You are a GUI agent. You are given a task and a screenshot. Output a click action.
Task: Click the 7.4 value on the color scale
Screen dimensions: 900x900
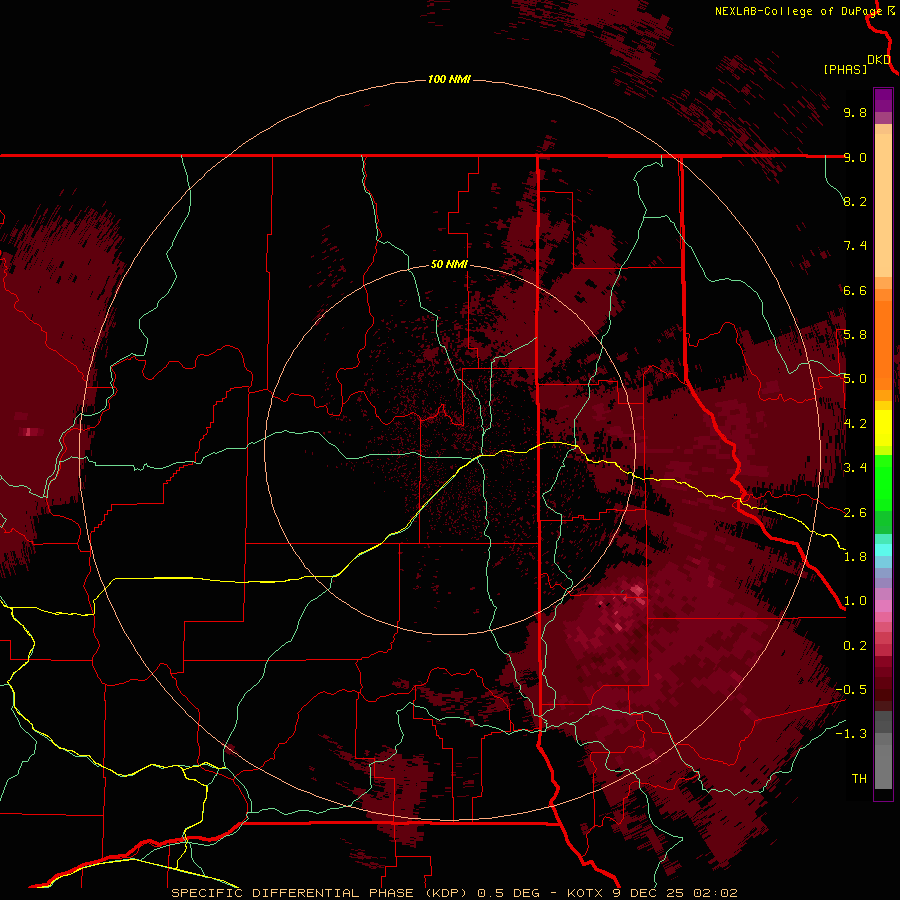click(x=855, y=246)
